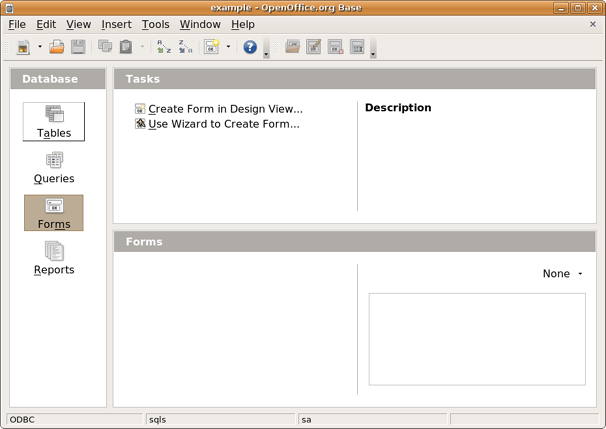
Task: Click the Paste clipboard icon
Action: (126, 47)
